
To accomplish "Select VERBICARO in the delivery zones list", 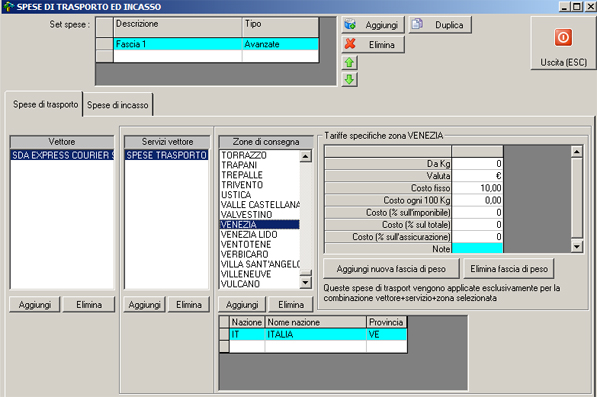I will (x=260, y=254).
